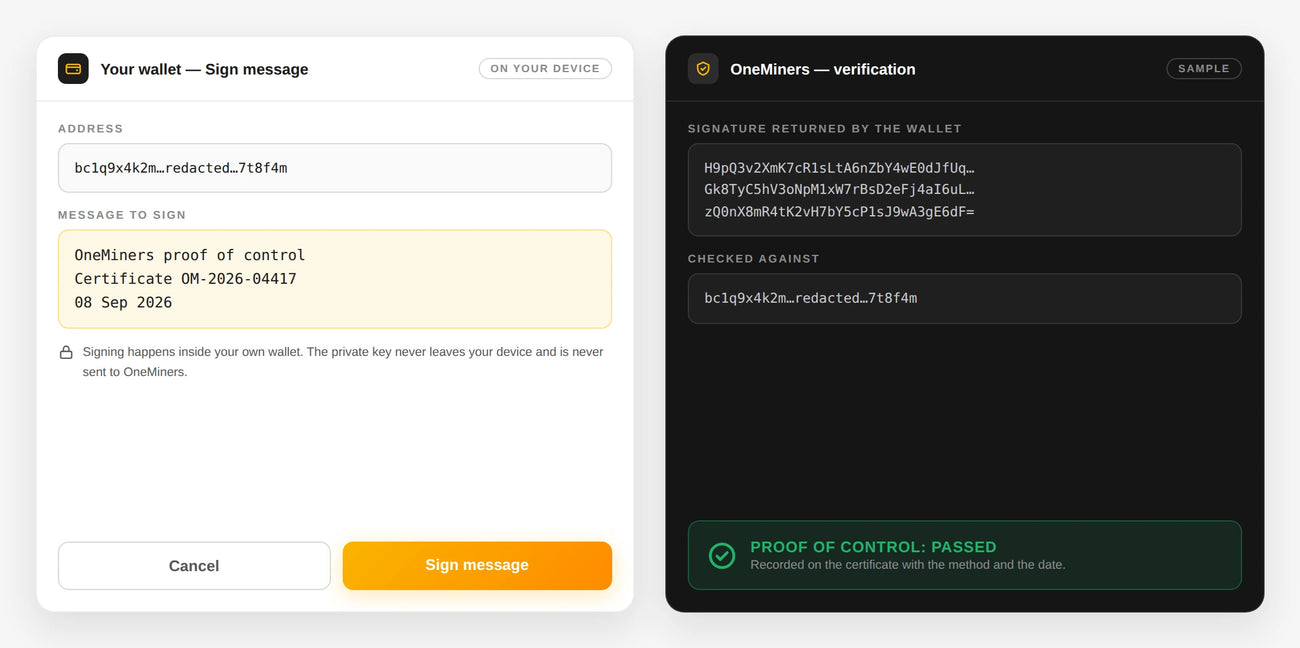Cancel the signing request
This screenshot has height=648, width=1300.
[x=194, y=566]
